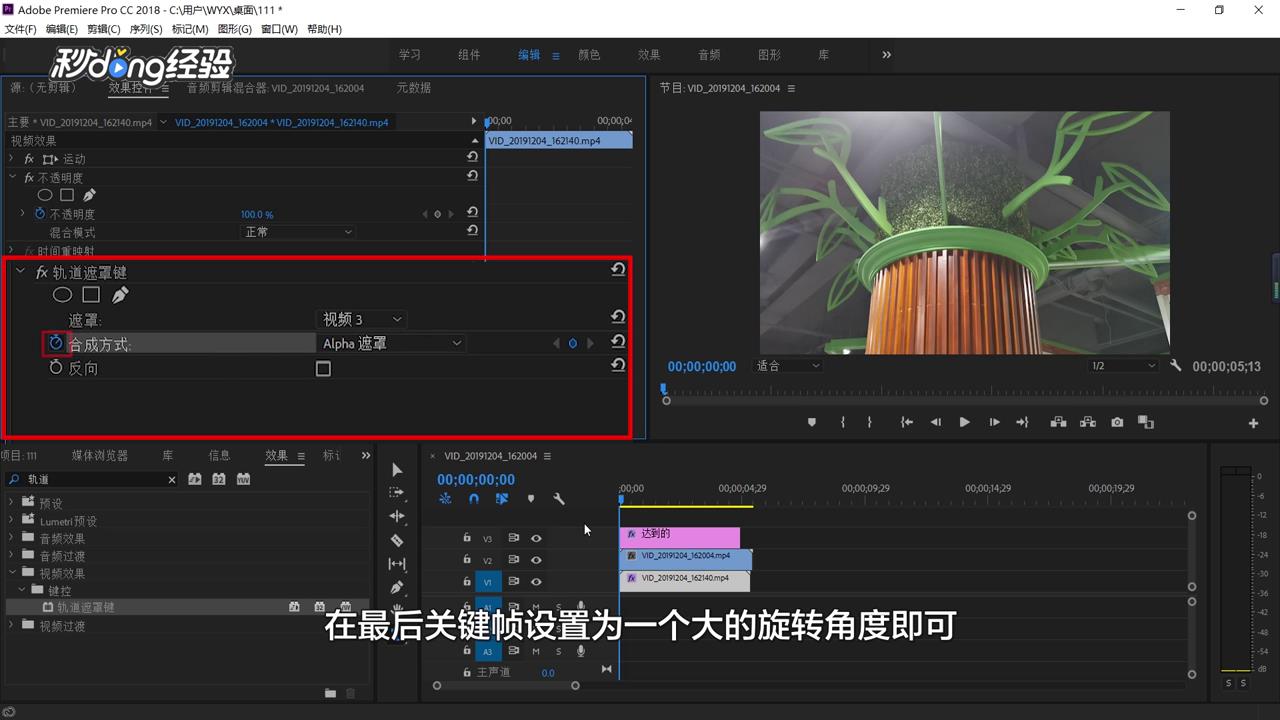Go to In point in program monitor
The image size is (1280, 720).
[907, 422]
